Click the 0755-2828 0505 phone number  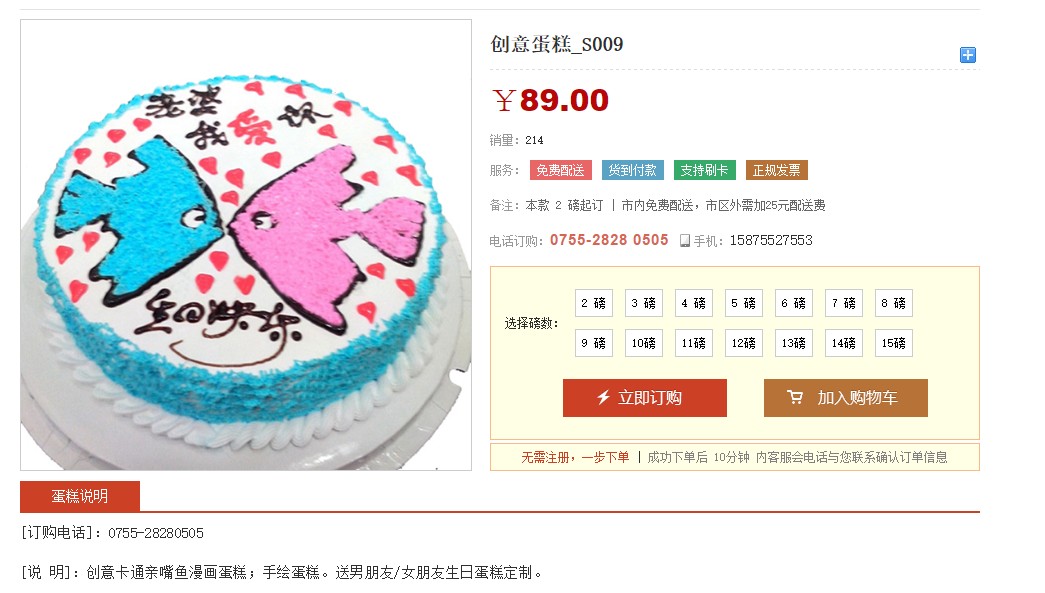(608, 240)
